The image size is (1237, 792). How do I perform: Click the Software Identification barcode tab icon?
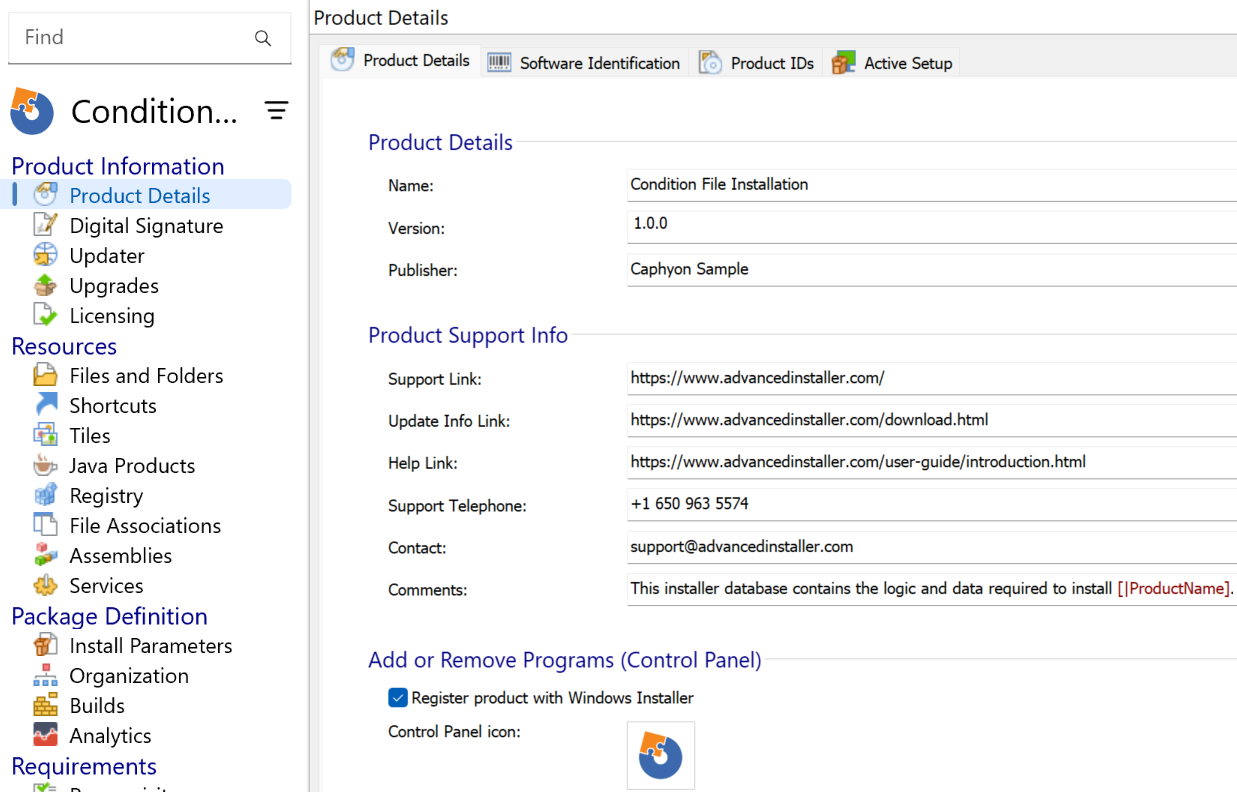(499, 62)
